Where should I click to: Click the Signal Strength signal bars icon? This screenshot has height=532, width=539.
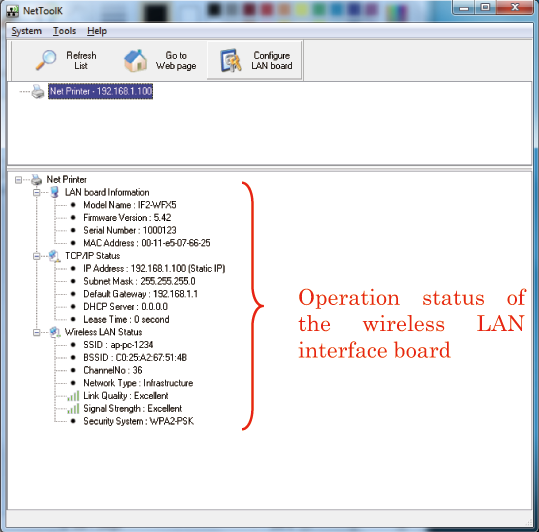73,409
